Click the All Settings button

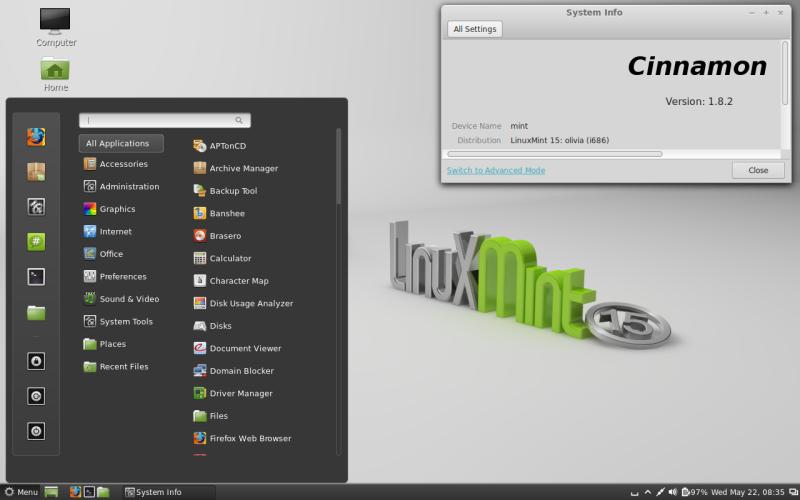coord(474,29)
